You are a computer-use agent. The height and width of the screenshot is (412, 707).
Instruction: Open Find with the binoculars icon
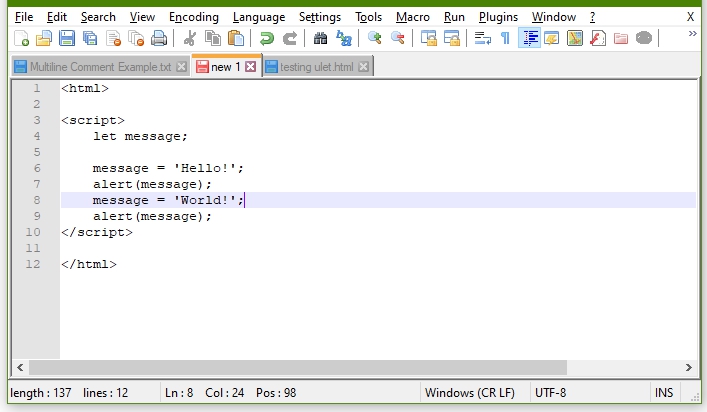[320, 38]
